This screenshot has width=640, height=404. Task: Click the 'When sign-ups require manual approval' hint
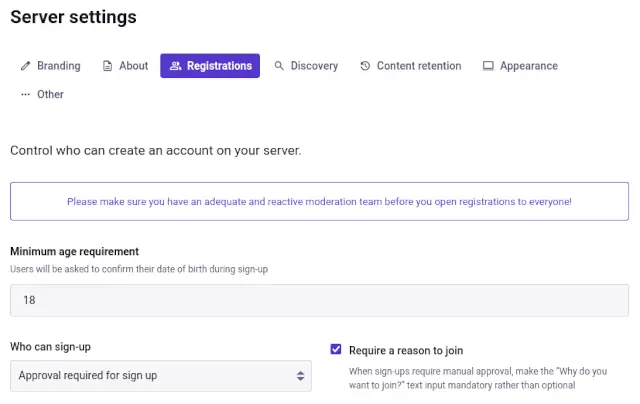(x=478, y=378)
